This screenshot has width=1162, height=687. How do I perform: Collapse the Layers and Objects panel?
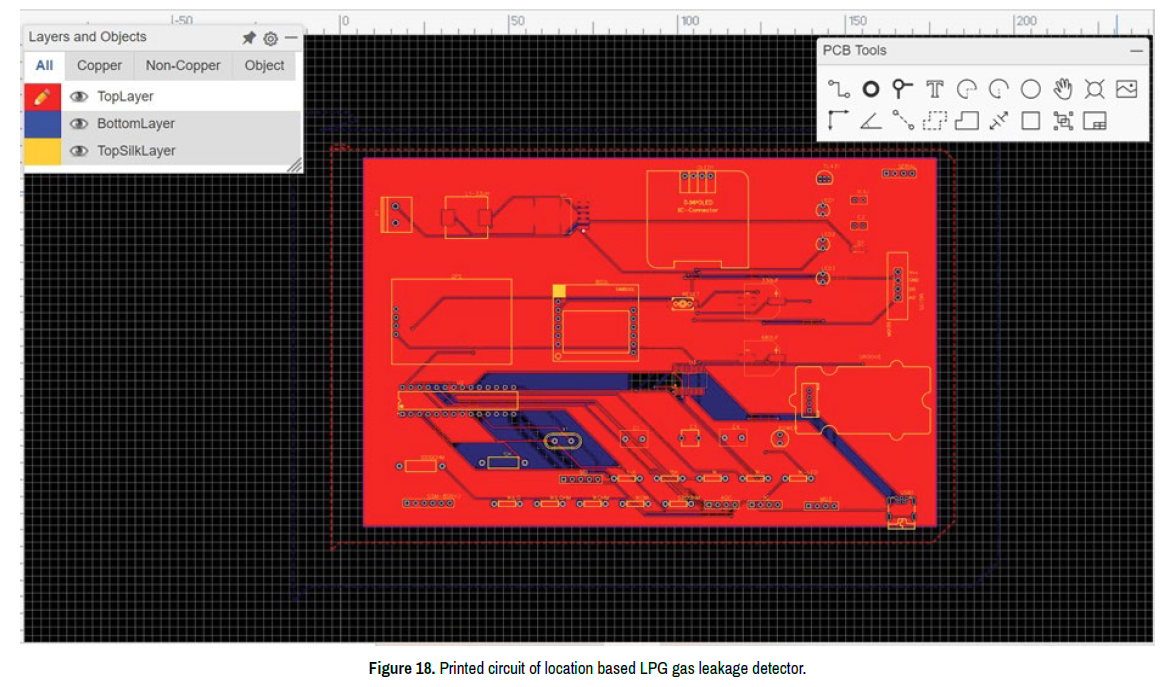pos(291,37)
